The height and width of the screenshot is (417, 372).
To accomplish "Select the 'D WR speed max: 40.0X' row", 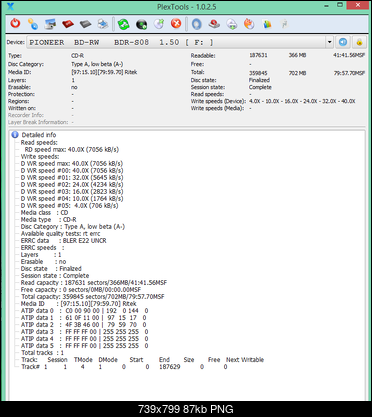I will click(72, 164).
